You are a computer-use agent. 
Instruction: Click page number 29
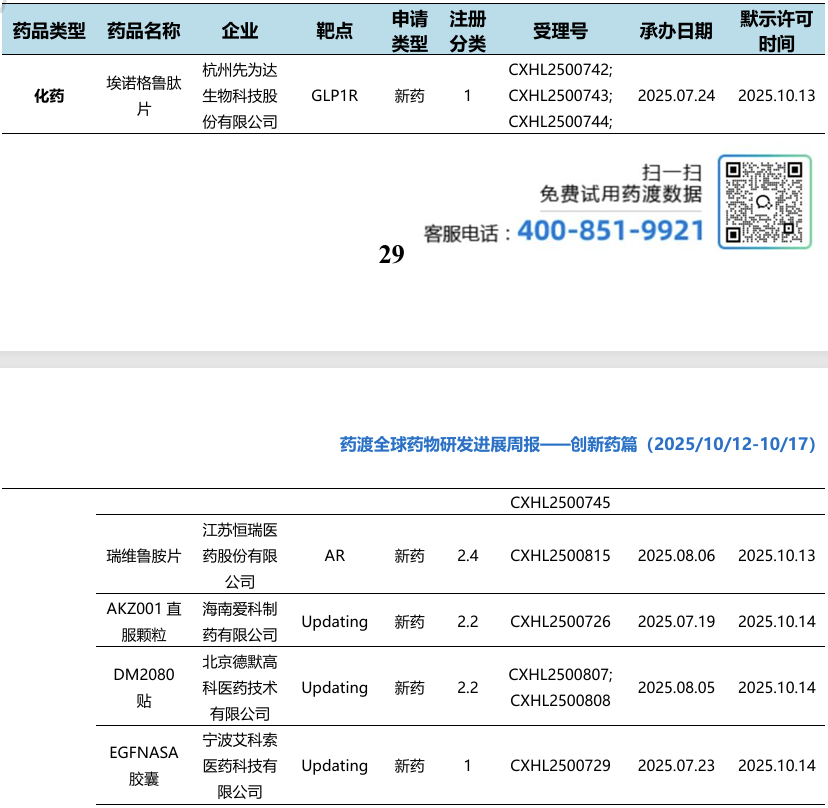(391, 255)
